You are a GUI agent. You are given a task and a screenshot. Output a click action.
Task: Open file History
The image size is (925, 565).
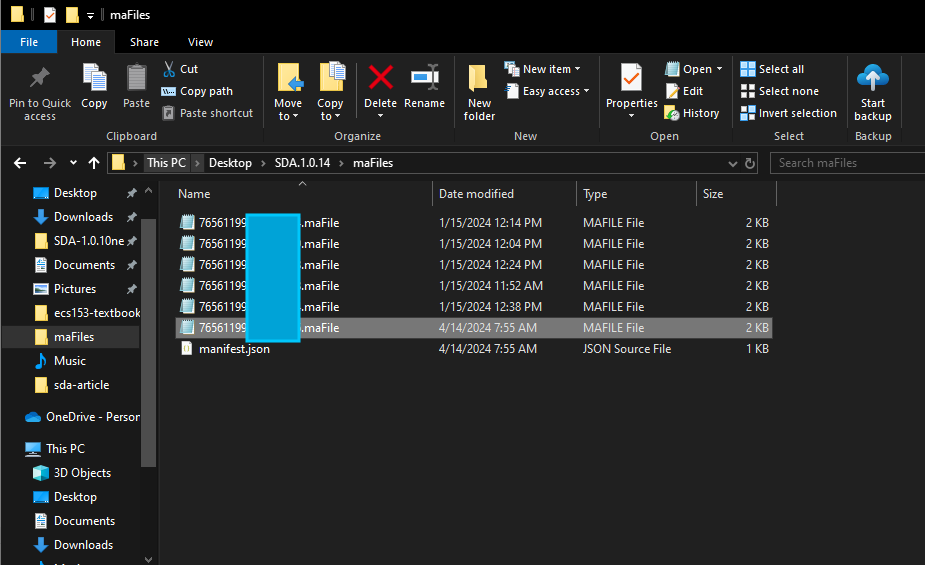[692, 113]
